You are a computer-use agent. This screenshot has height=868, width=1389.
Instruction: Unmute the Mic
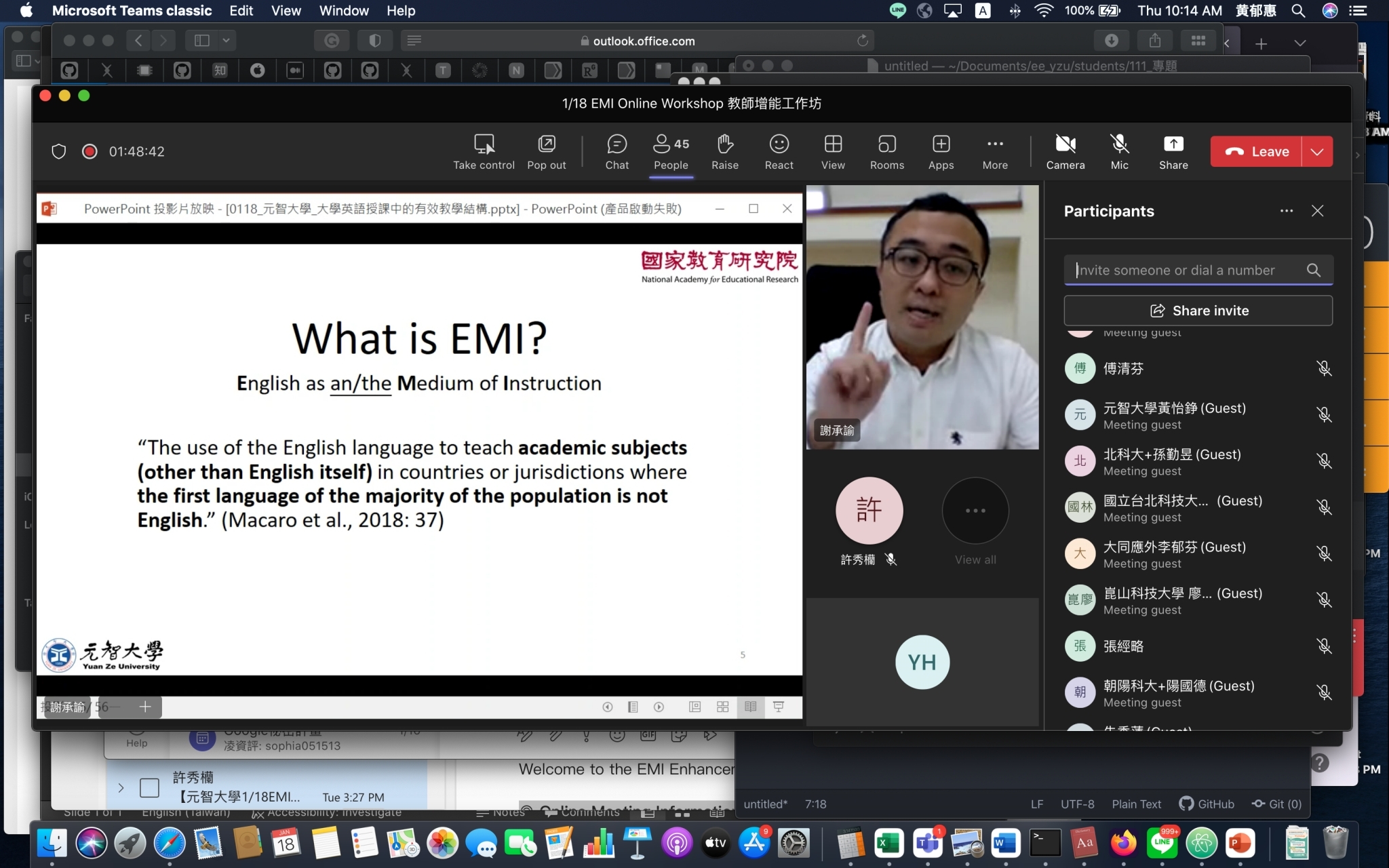(1119, 152)
